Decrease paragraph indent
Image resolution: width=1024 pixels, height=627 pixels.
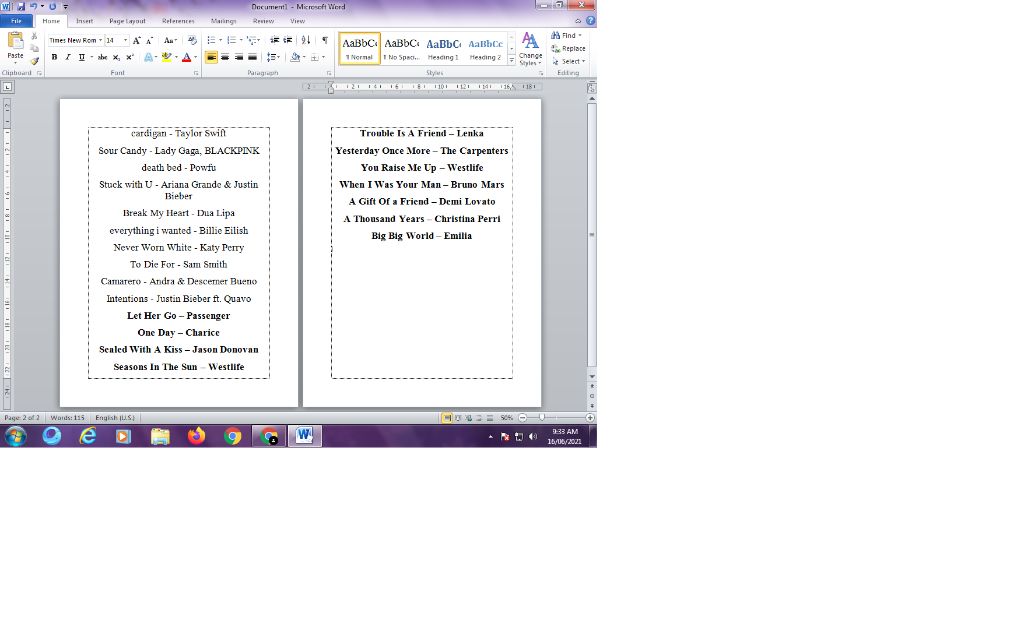coord(274,40)
